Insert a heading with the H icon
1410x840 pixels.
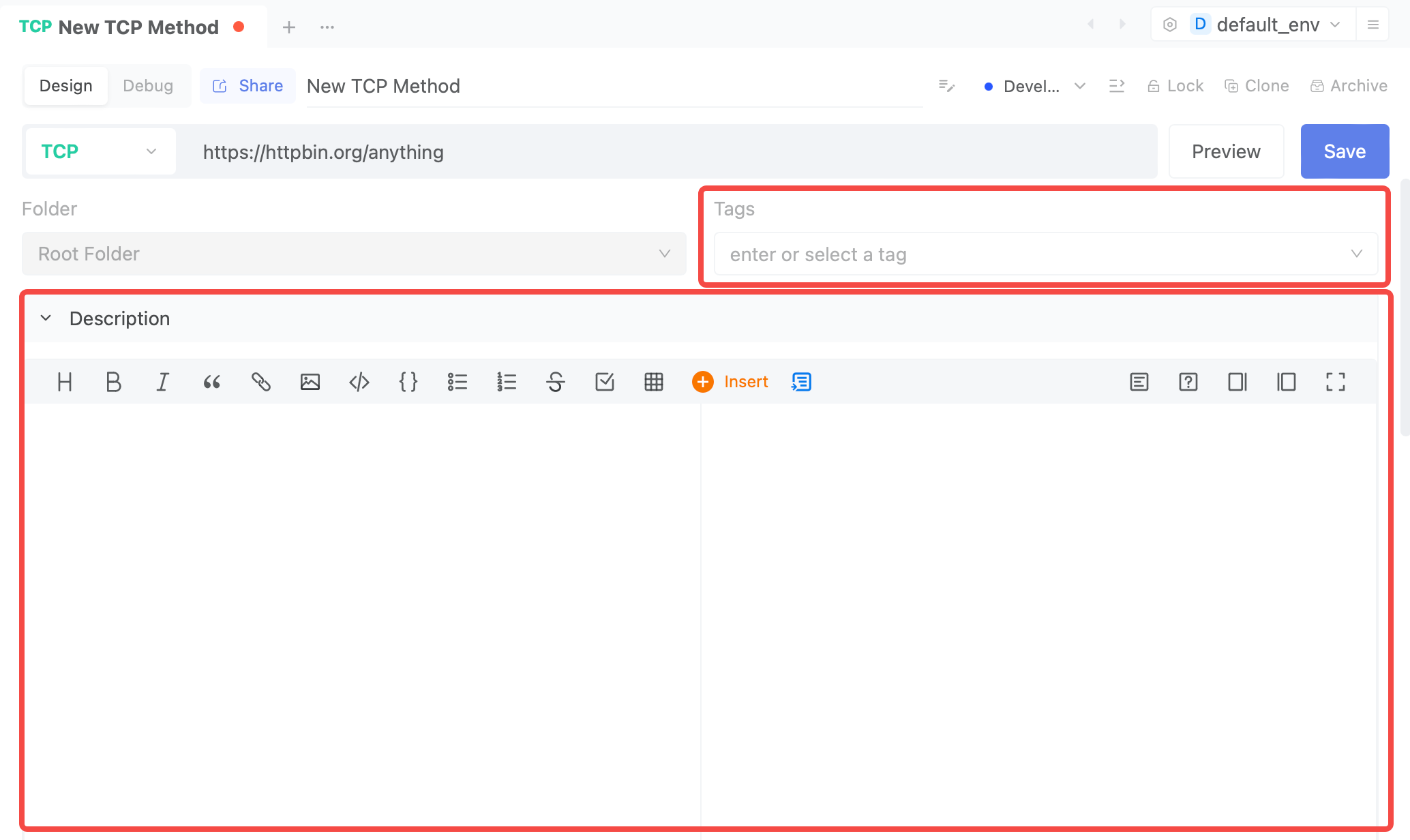tap(65, 382)
